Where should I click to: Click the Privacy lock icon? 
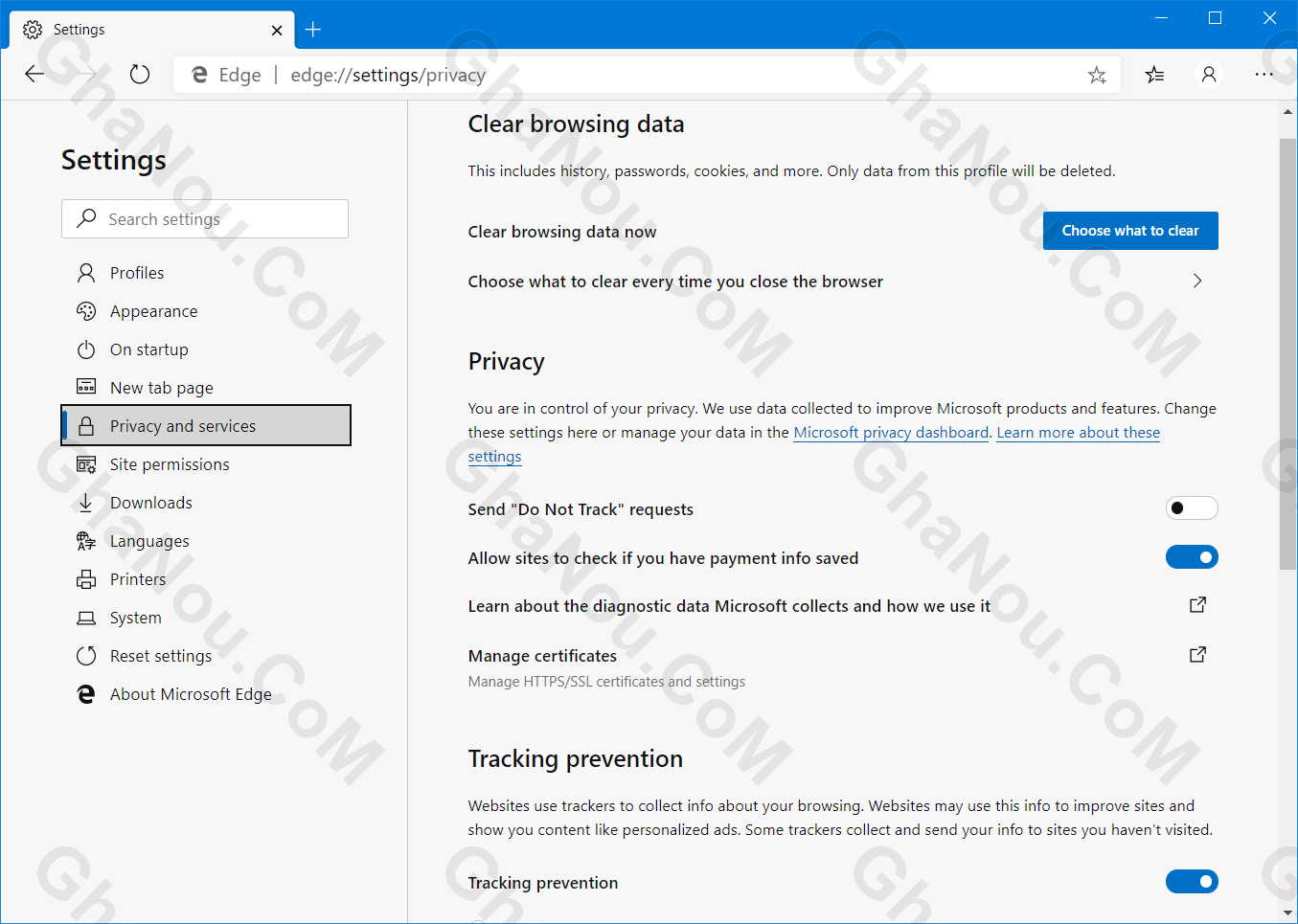point(86,426)
